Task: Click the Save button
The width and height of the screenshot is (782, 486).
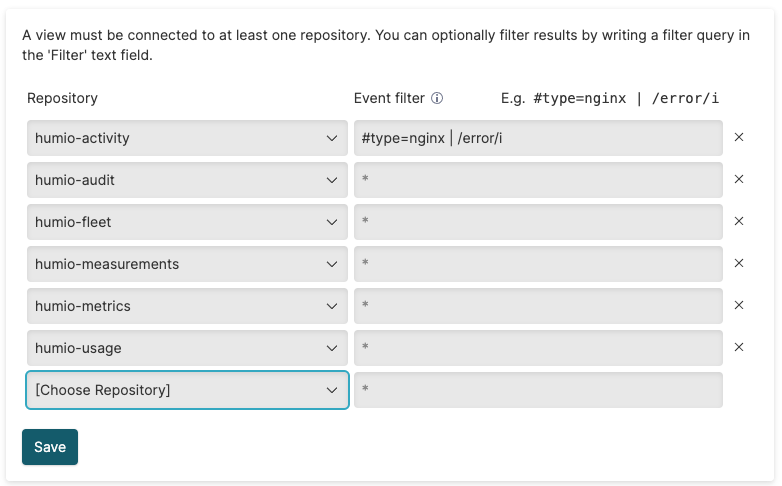Action: (x=50, y=447)
